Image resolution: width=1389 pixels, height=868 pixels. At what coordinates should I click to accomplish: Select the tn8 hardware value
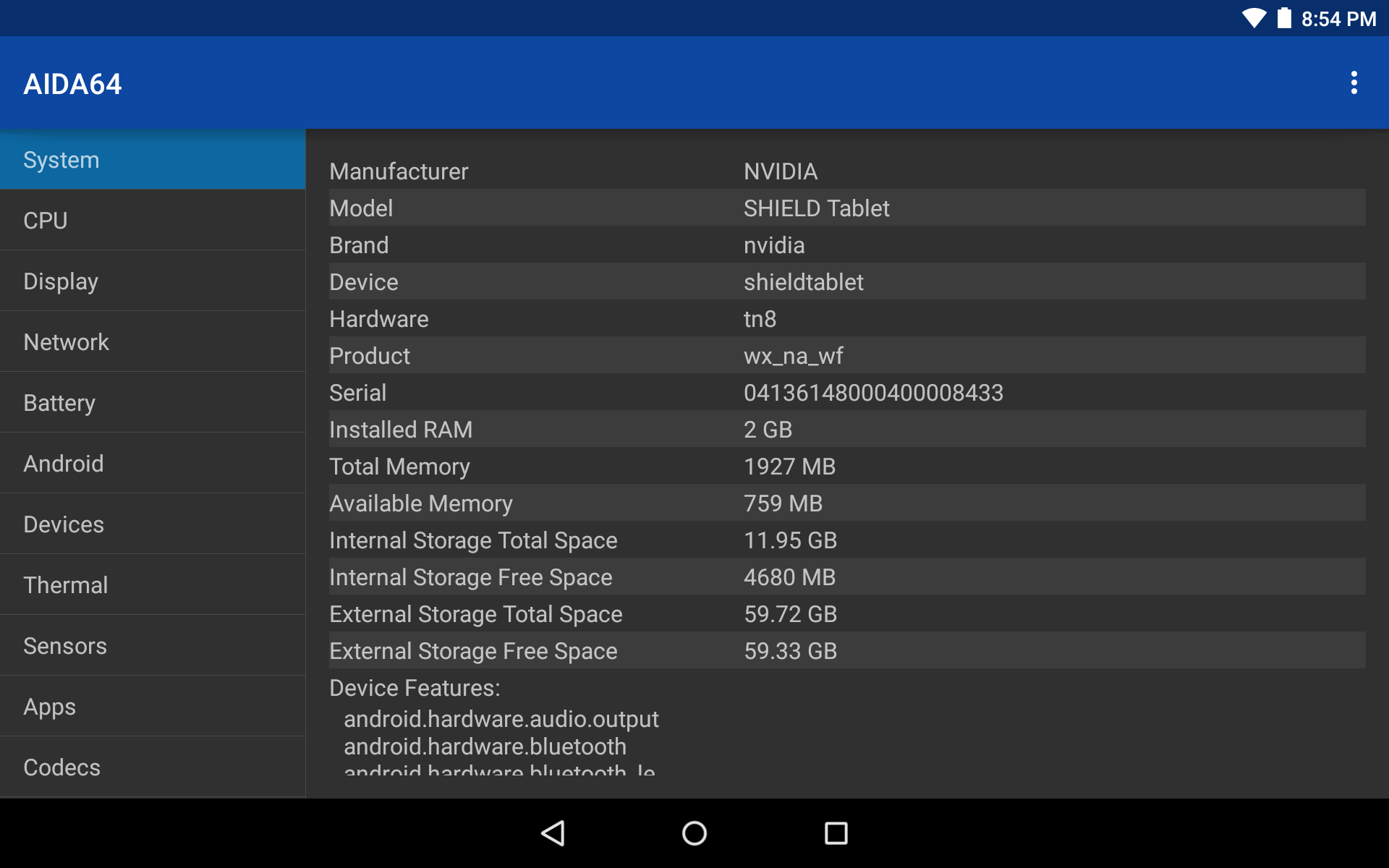click(760, 319)
